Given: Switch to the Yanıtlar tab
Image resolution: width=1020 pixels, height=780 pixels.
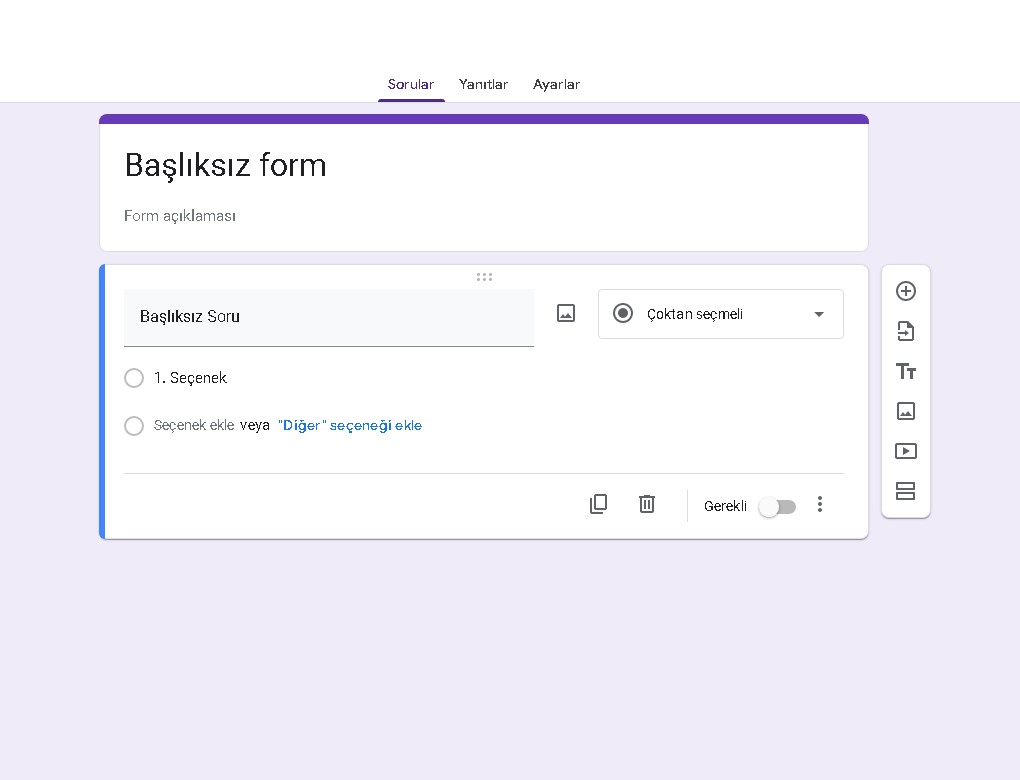Looking at the screenshot, I should tap(483, 85).
